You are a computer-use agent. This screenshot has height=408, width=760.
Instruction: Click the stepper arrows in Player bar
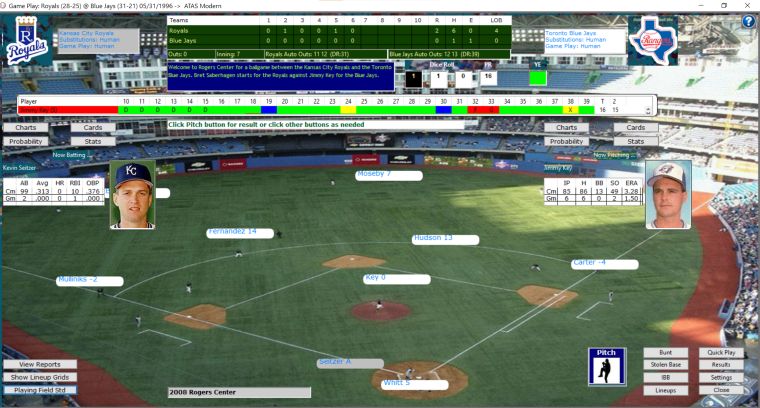[648, 110]
